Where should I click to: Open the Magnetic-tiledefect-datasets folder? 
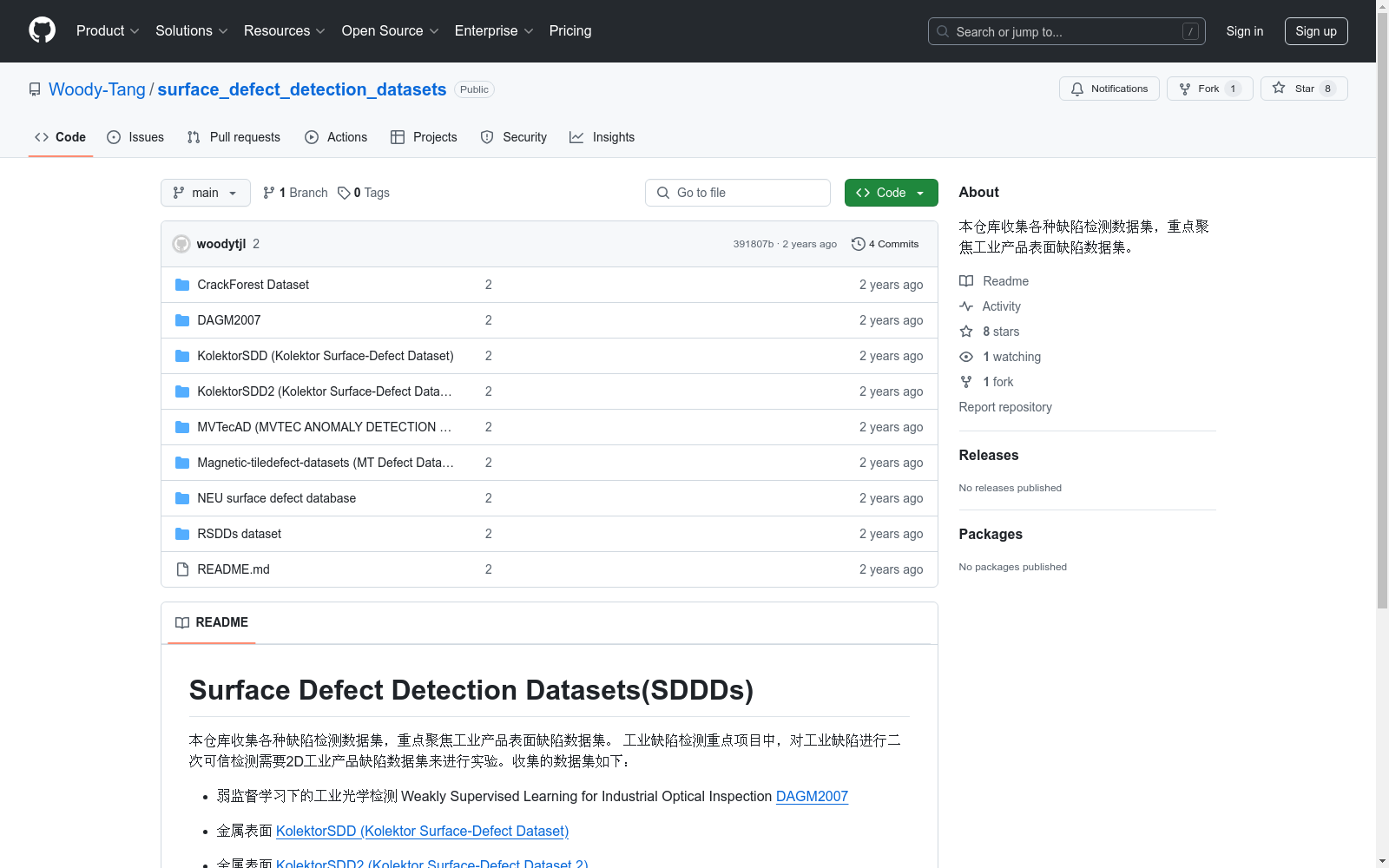point(326,463)
